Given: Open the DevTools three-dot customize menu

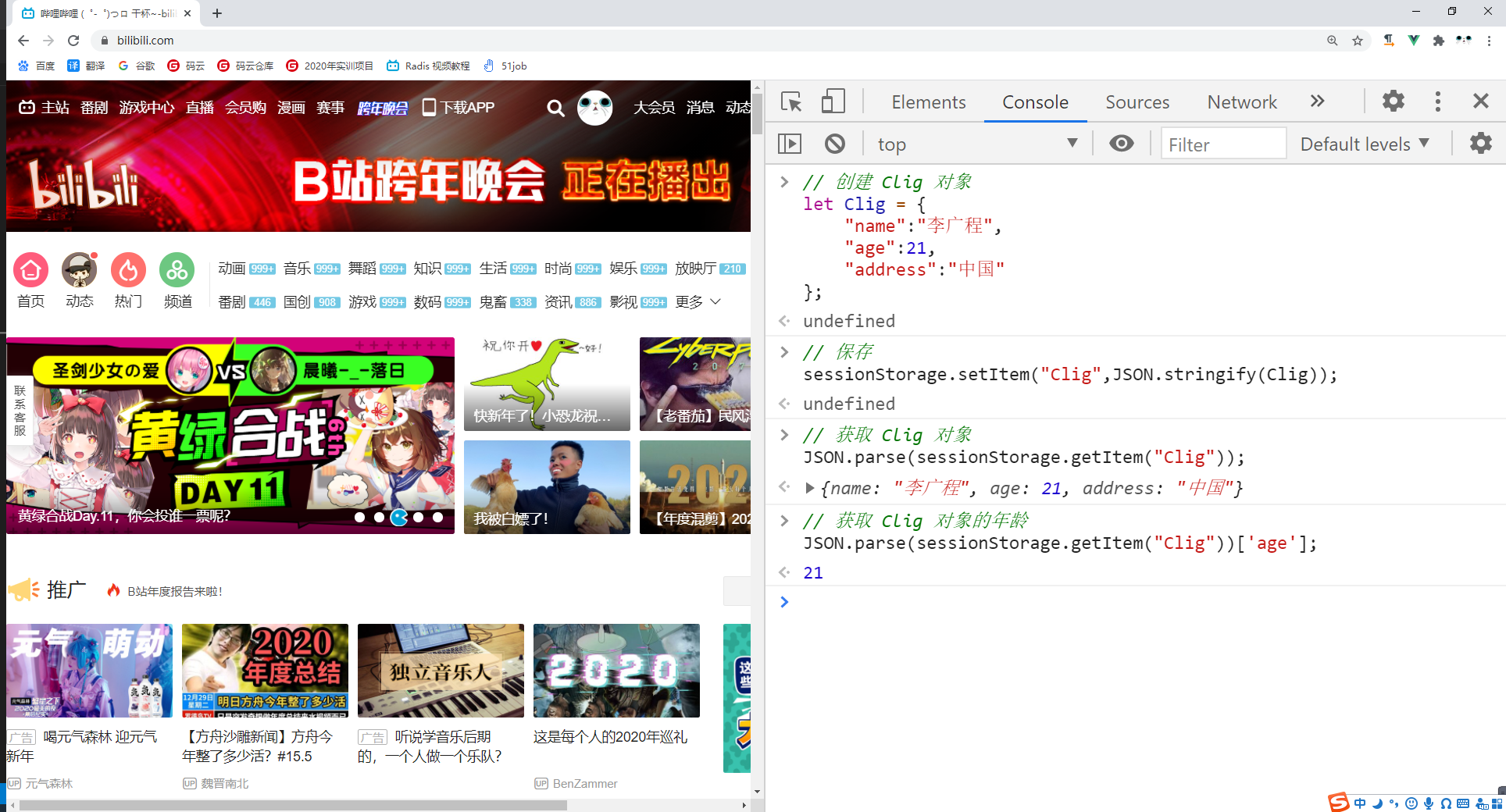Looking at the screenshot, I should click(1437, 101).
